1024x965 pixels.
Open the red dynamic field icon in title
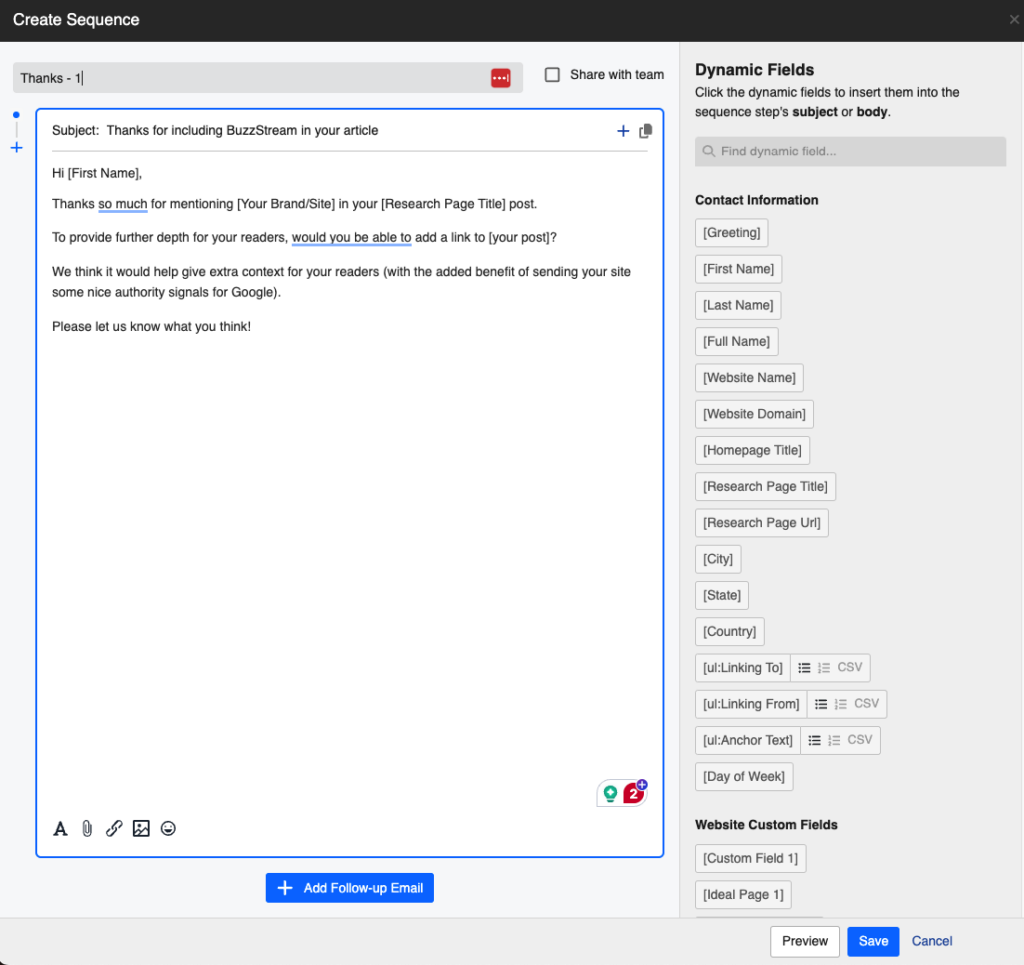pyautogui.click(x=500, y=77)
